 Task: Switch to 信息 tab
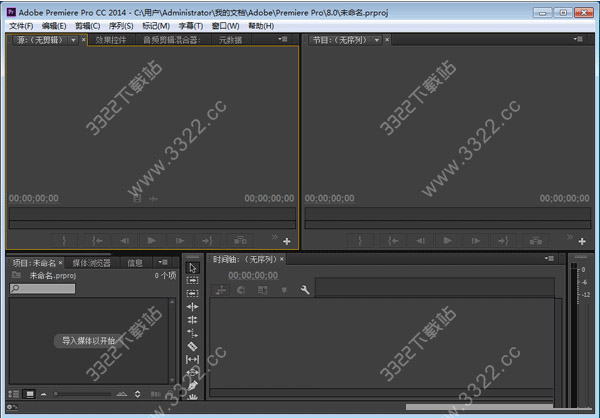[135, 263]
